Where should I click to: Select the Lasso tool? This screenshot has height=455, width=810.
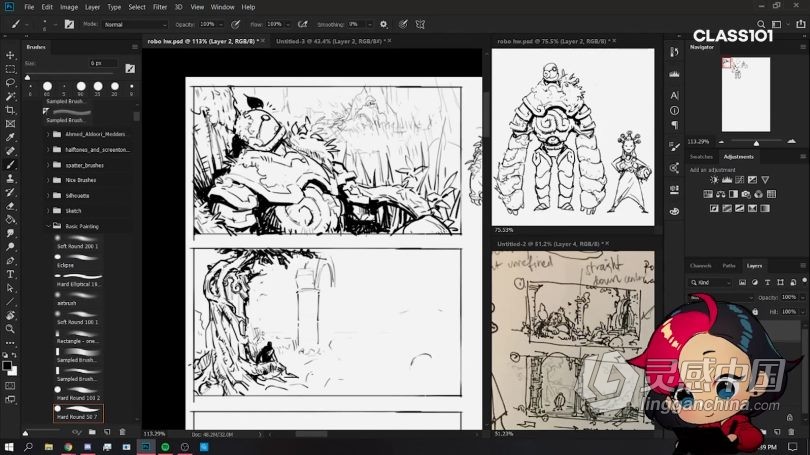click(x=10, y=83)
